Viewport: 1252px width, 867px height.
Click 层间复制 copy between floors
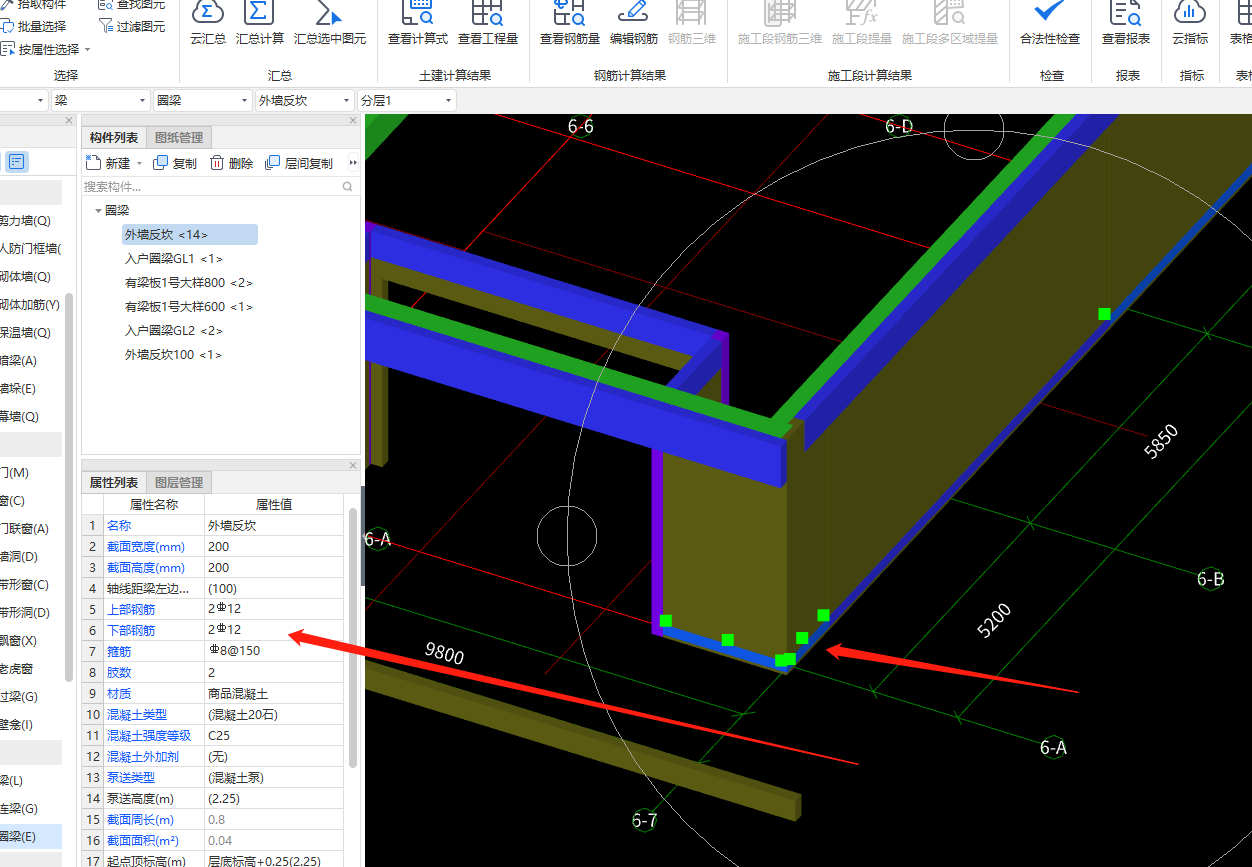coord(300,163)
